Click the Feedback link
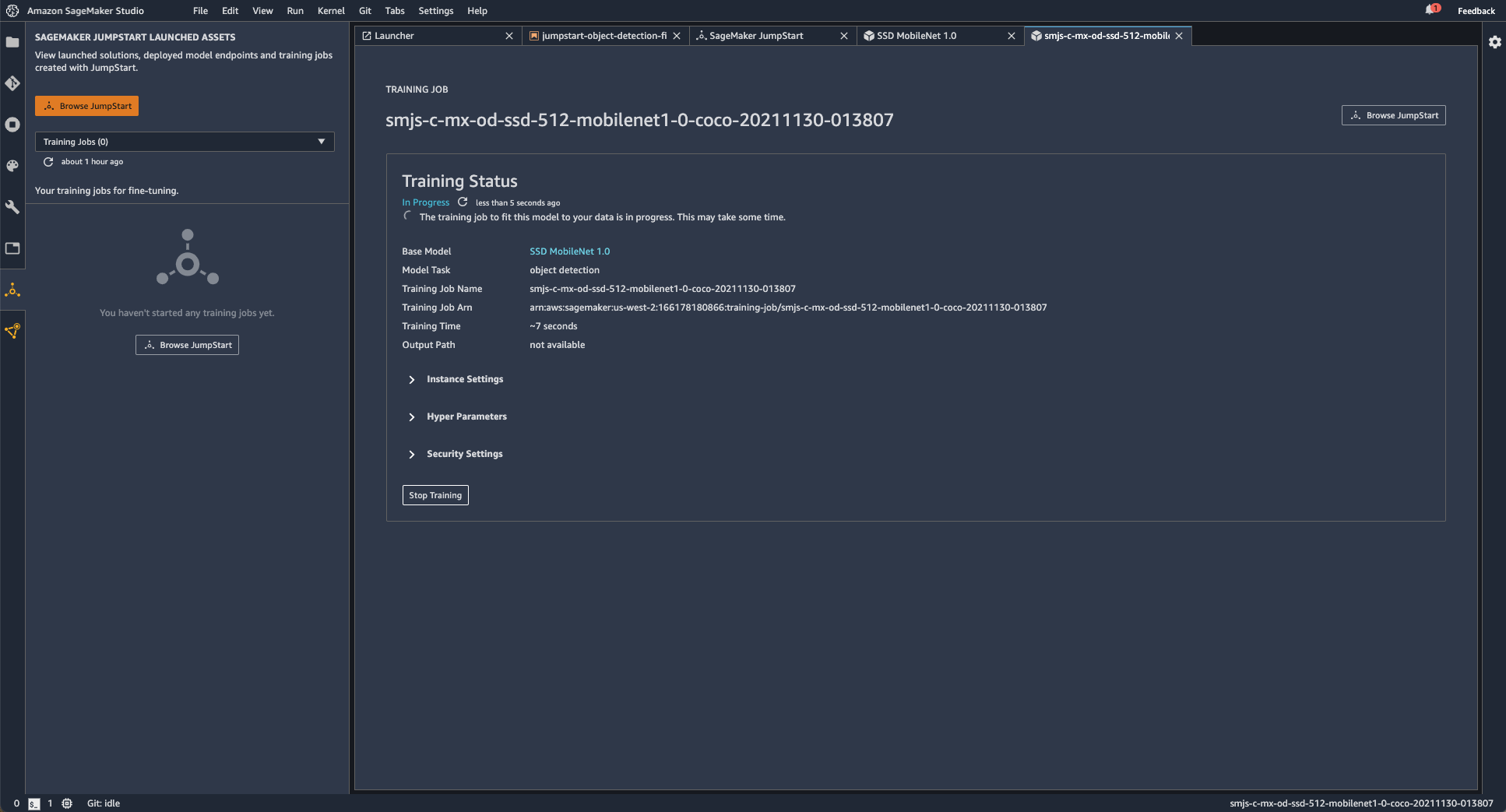Screen dimensions: 1506x812 (x=1476, y=11)
